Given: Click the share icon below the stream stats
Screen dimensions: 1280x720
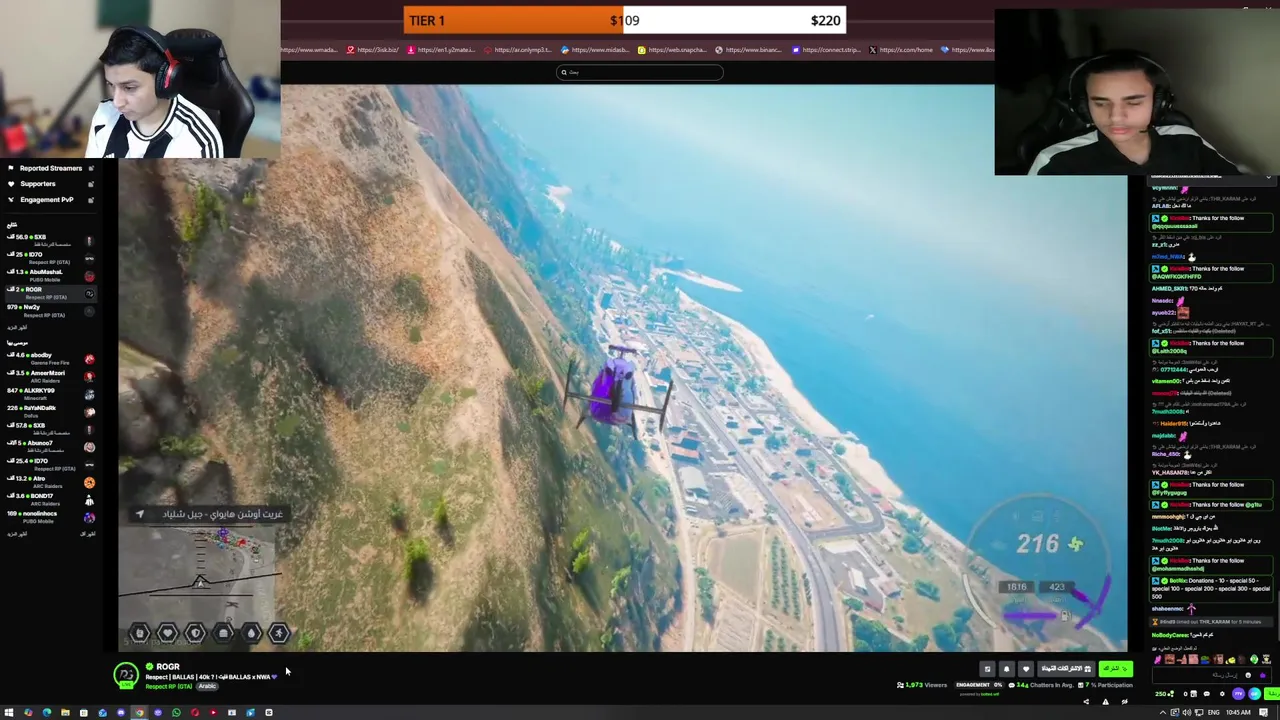Looking at the screenshot, I should [x=1086, y=702].
